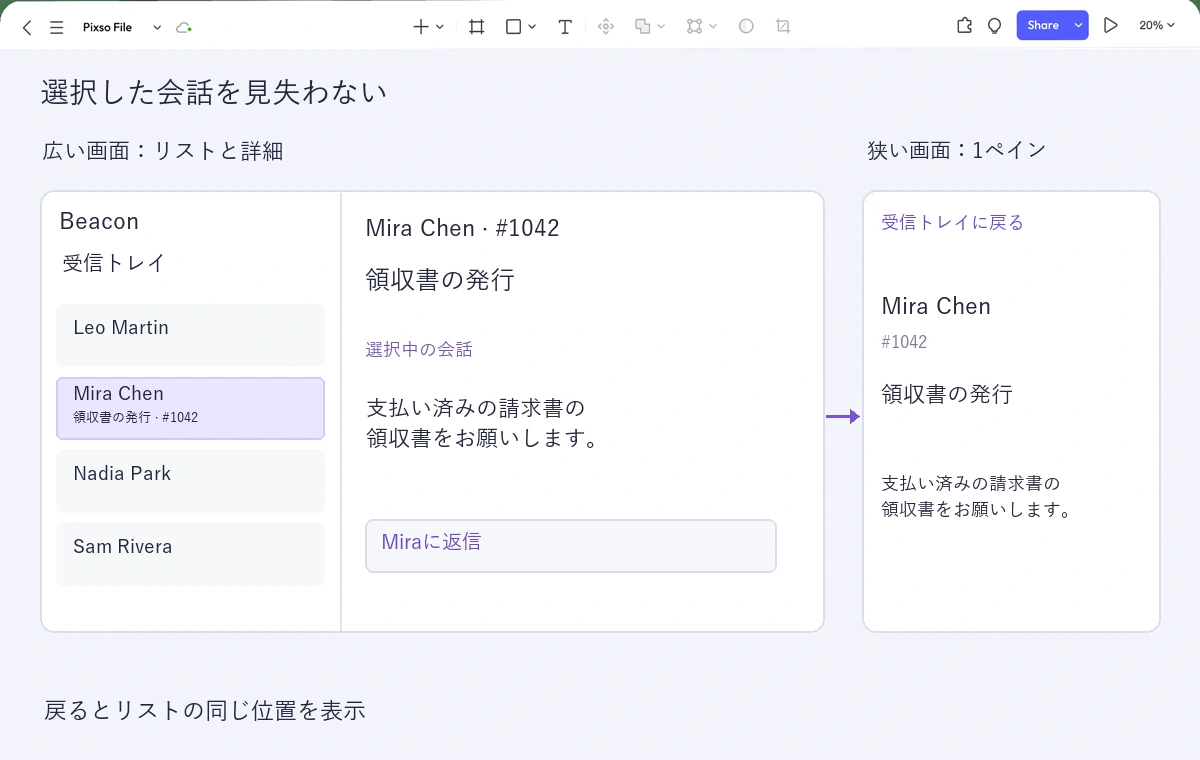Expand the Pixso File name dropdown
This screenshot has width=1200, height=760.
157,28
